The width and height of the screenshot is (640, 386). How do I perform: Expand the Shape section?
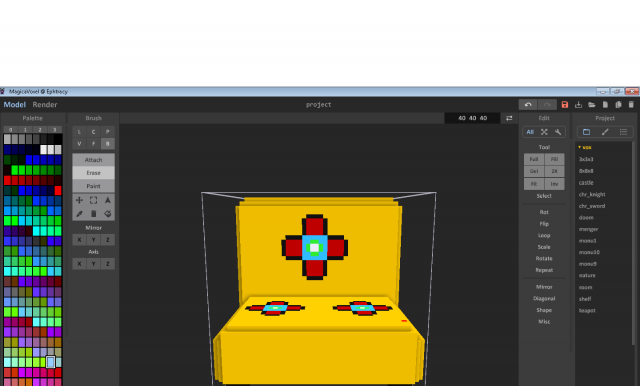click(x=544, y=310)
